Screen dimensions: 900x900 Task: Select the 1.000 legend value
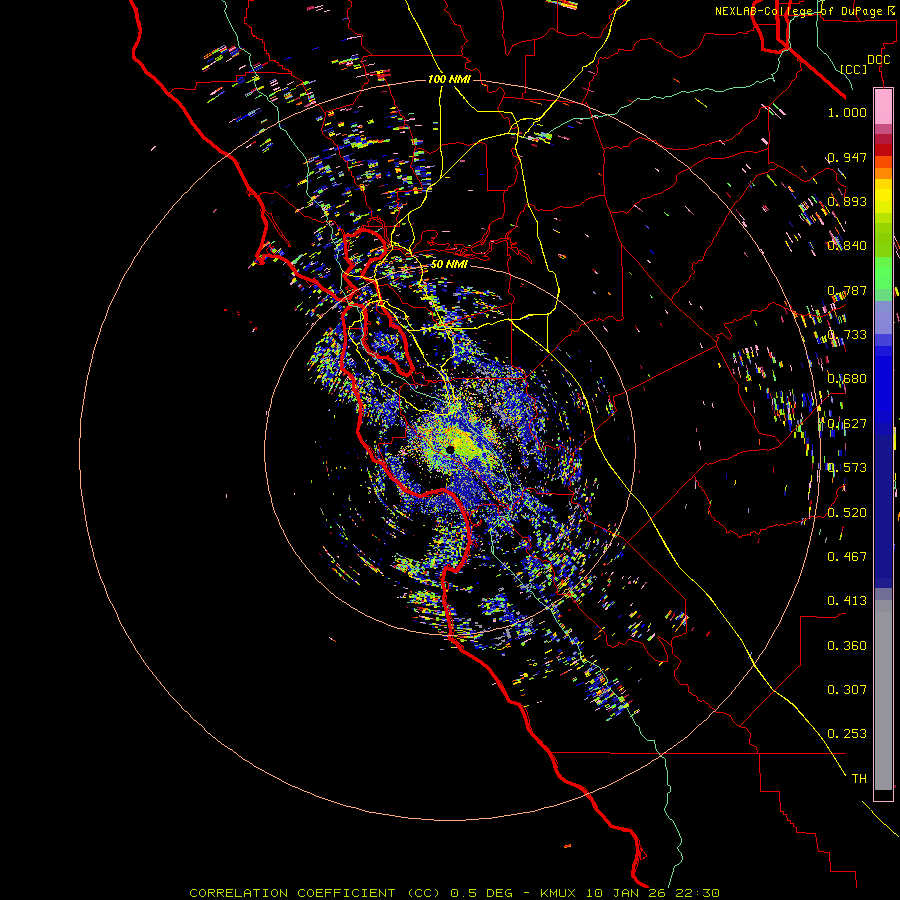point(847,112)
